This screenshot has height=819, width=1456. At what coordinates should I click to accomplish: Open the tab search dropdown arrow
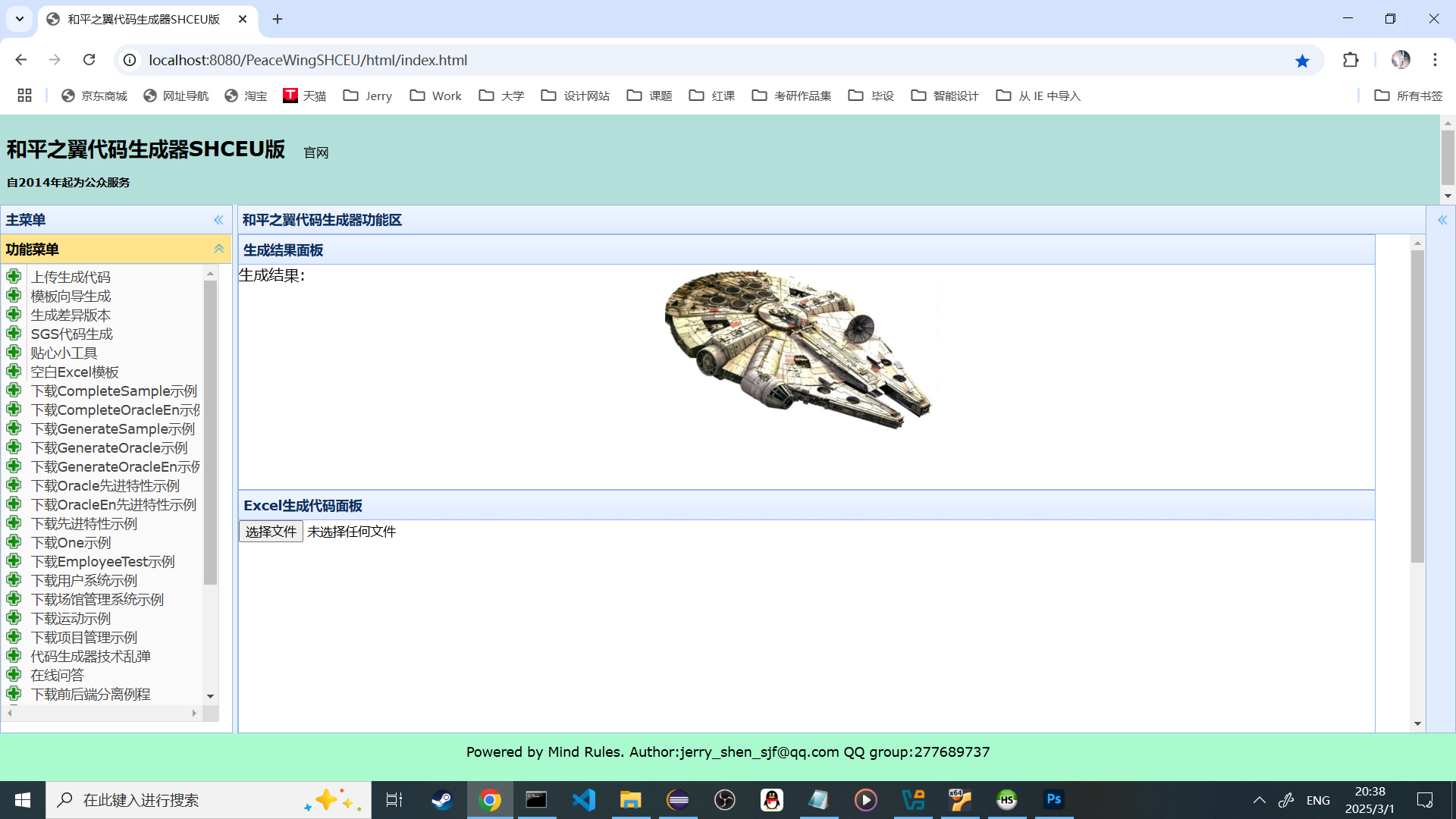[20, 19]
